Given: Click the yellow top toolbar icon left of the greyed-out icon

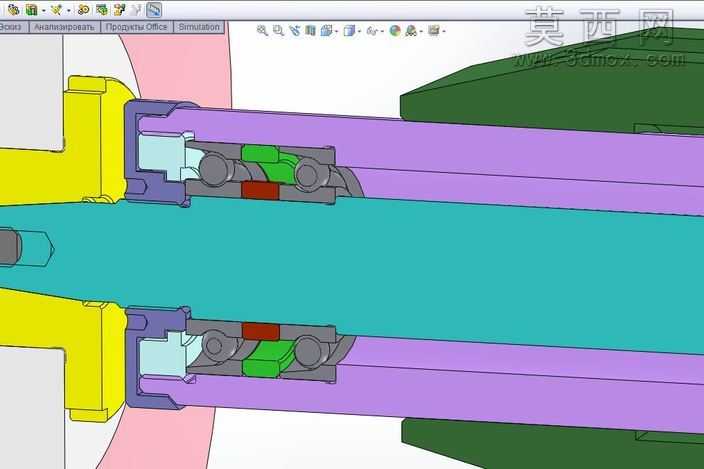Looking at the screenshot, I should point(120,9).
